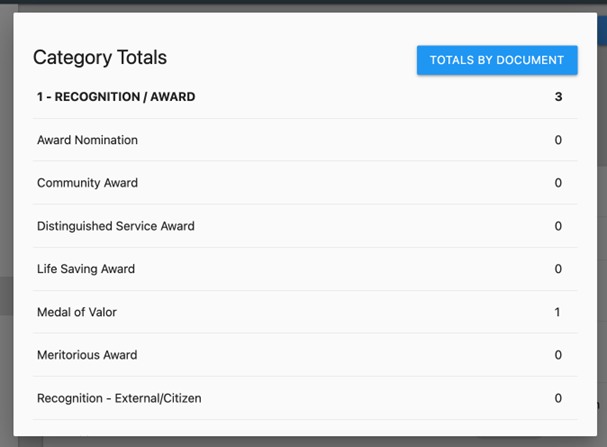Viewport: 607px width, 447px height.
Task: Click the Distinguished Service Award count value
Action: (558, 226)
